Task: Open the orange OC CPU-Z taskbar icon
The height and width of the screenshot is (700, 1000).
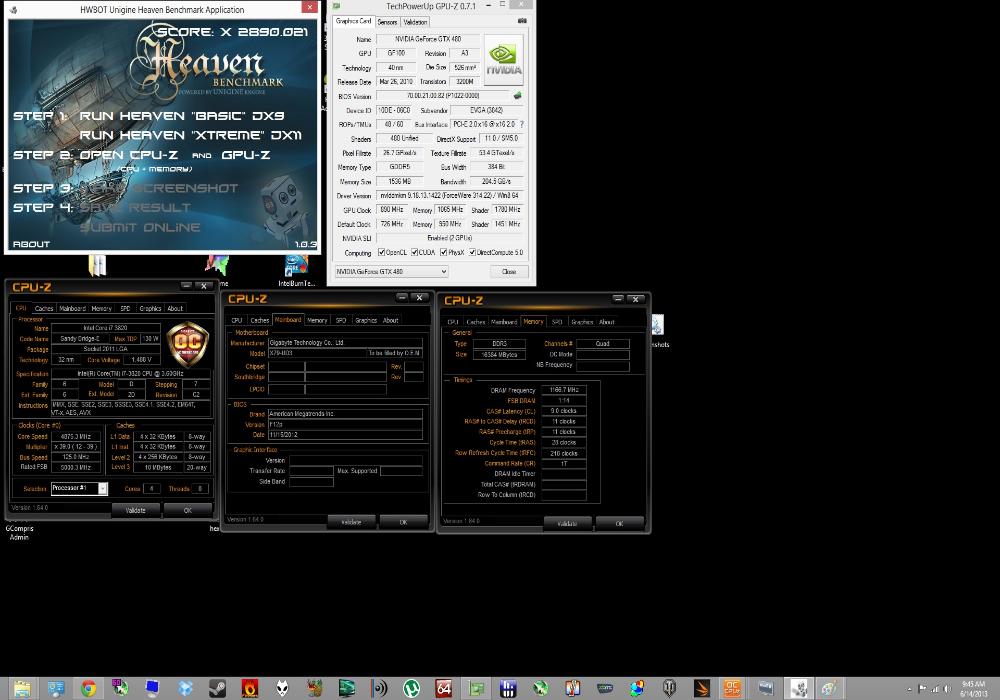Action: (x=732, y=688)
